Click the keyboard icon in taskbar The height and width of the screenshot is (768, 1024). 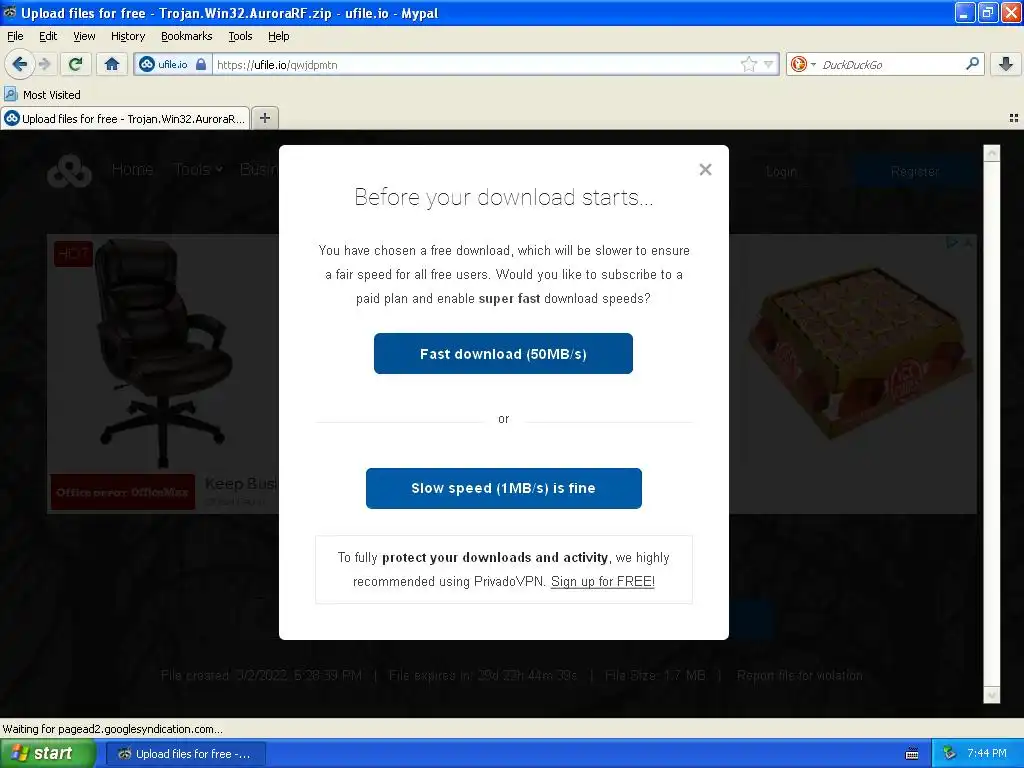point(912,754)
